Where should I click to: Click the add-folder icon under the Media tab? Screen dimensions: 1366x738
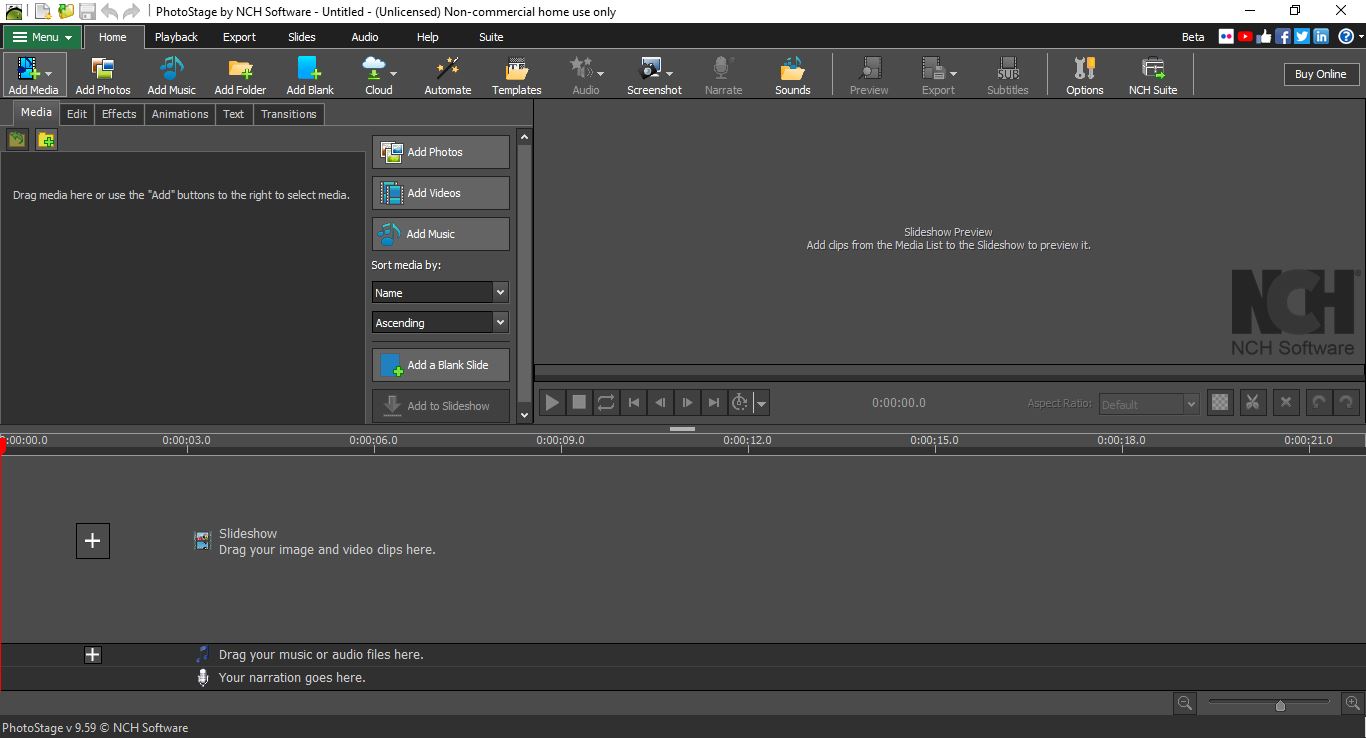pyautogui.click(x=46, y=139)
